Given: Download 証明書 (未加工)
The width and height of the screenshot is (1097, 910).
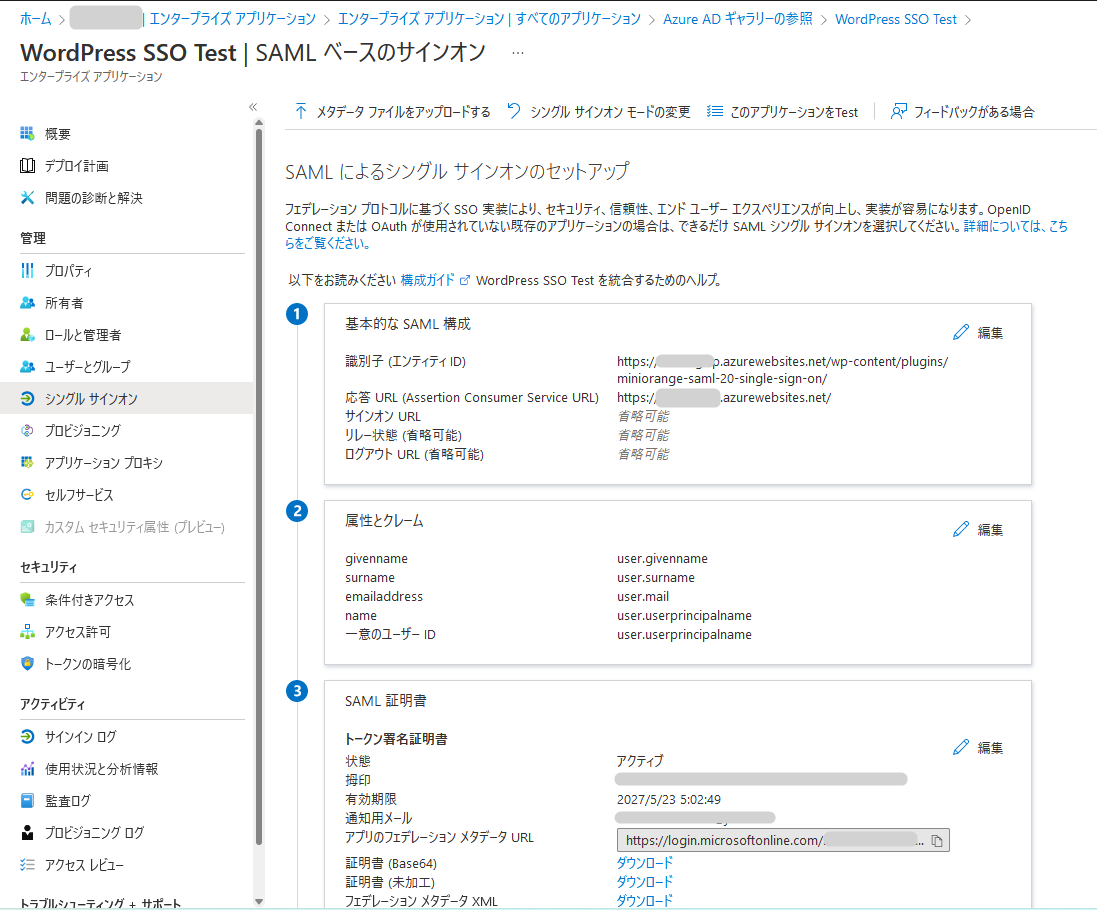Looking at the screenshot, I should [644, 882].
